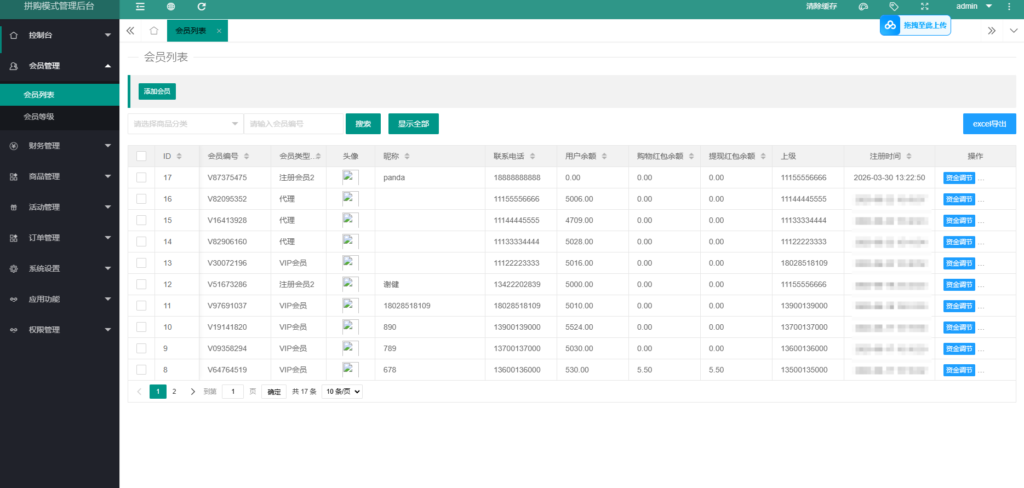Tick the checkbox for member ID 17
Screen dimensions: 1024x488
141,177
